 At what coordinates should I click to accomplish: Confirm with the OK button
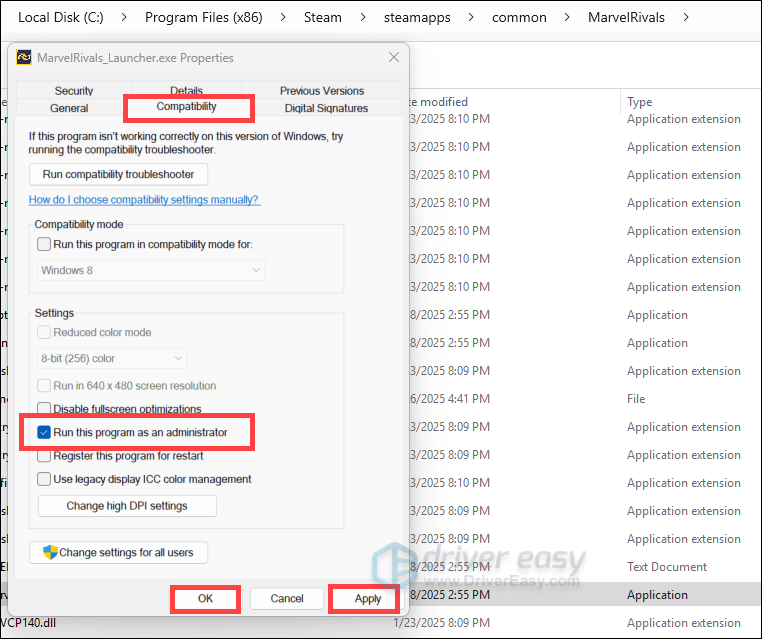coord(205,599)
